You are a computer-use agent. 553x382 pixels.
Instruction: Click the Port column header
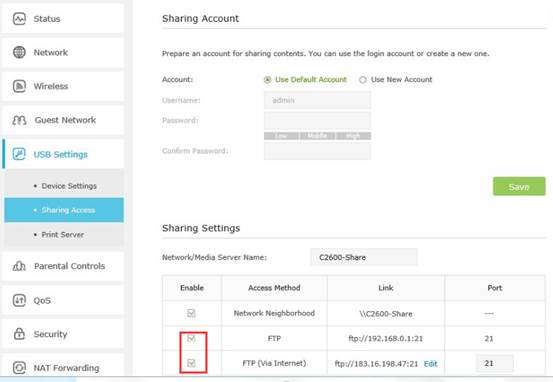tap(494, 288)
